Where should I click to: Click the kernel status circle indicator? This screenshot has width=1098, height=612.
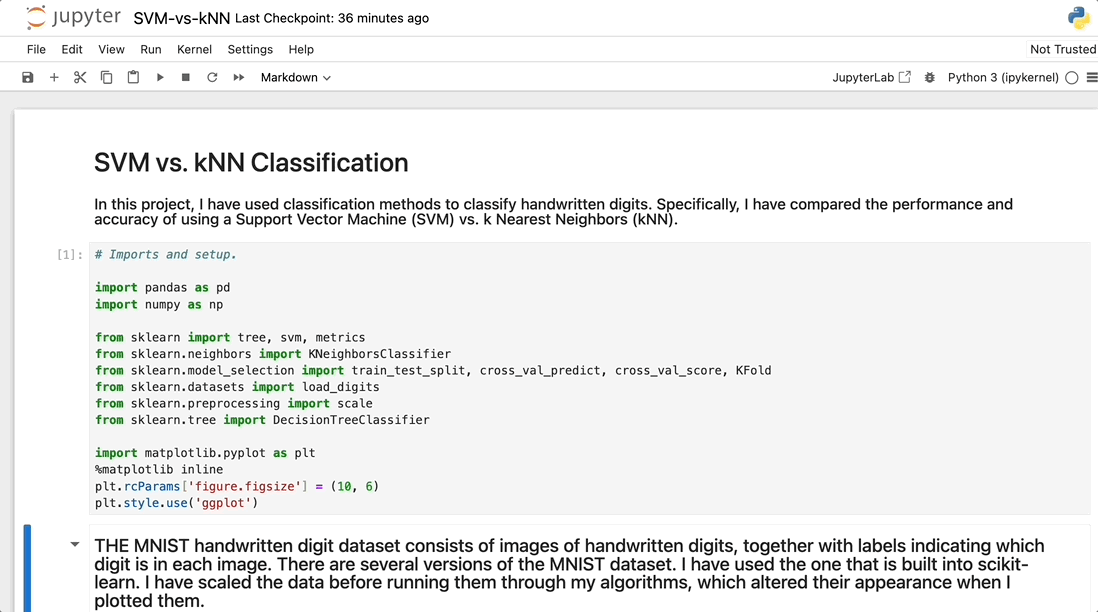(1071, 78)
